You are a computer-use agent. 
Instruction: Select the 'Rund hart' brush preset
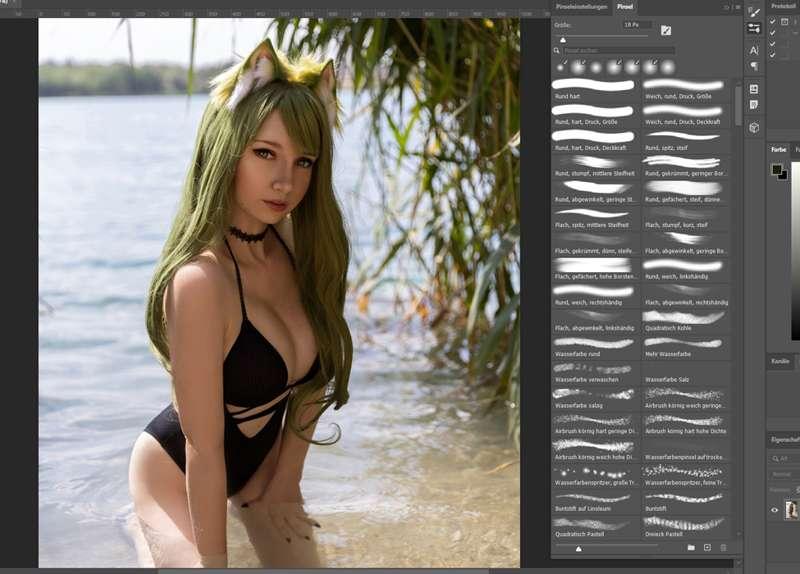coord(594,89)
